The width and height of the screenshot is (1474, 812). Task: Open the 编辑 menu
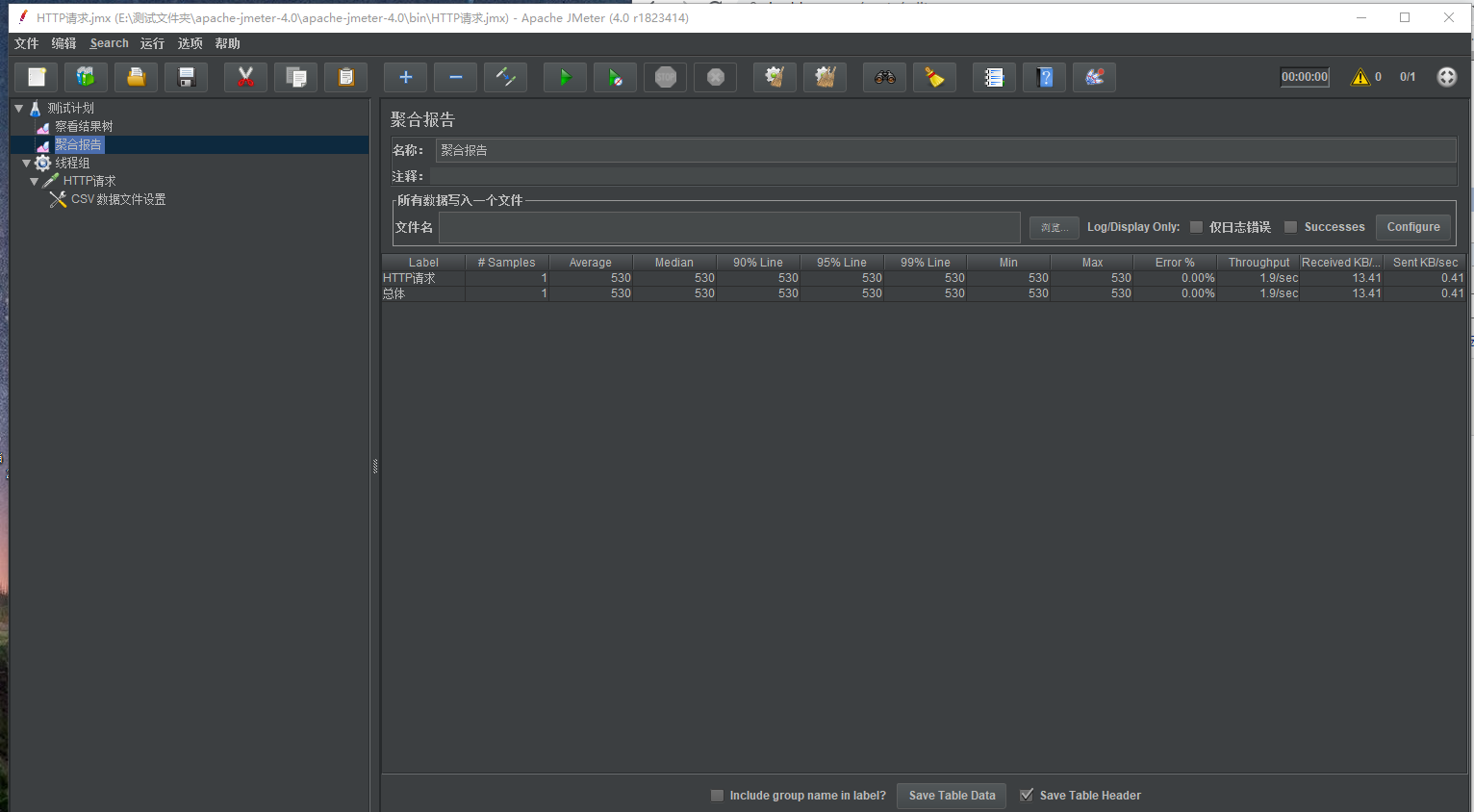click(64, 43)
